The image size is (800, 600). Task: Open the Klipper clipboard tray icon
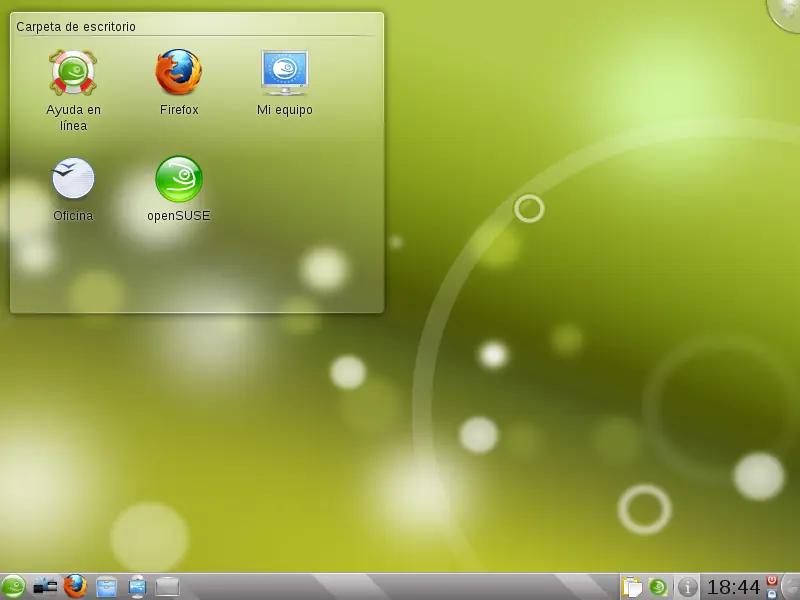click(632, 587)
